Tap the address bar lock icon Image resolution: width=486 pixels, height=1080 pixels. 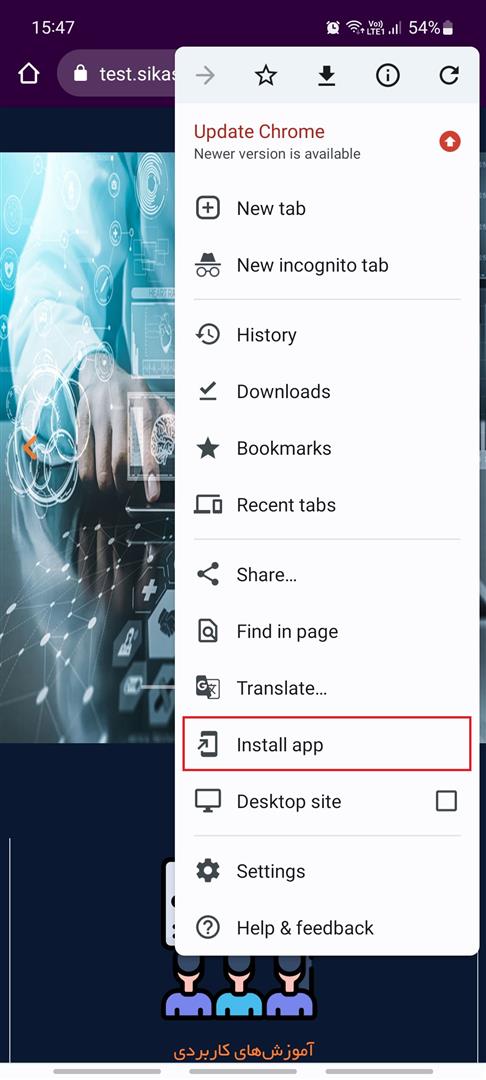81,73
